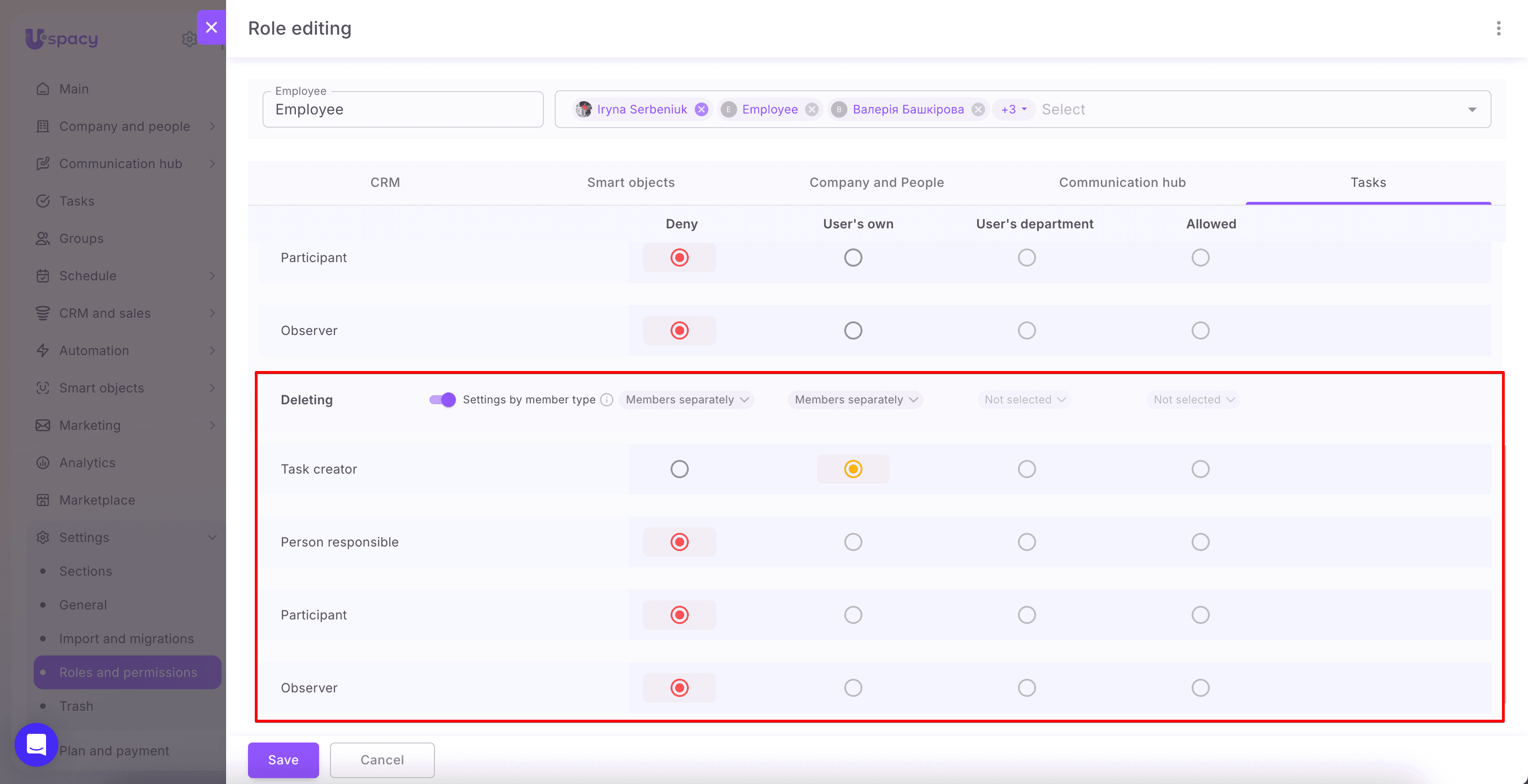Open Roles and permissions in sidebar
Viewport: 1528px width, 784px height.
tap(128, 672)
